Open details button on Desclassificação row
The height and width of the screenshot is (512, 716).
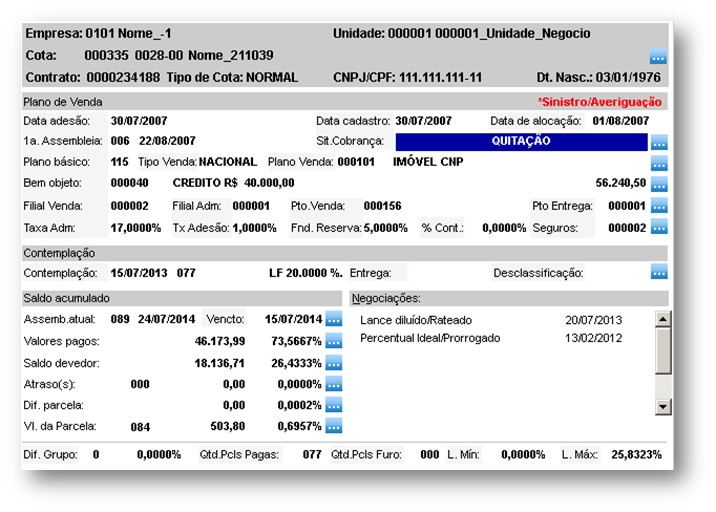(659, 272)
